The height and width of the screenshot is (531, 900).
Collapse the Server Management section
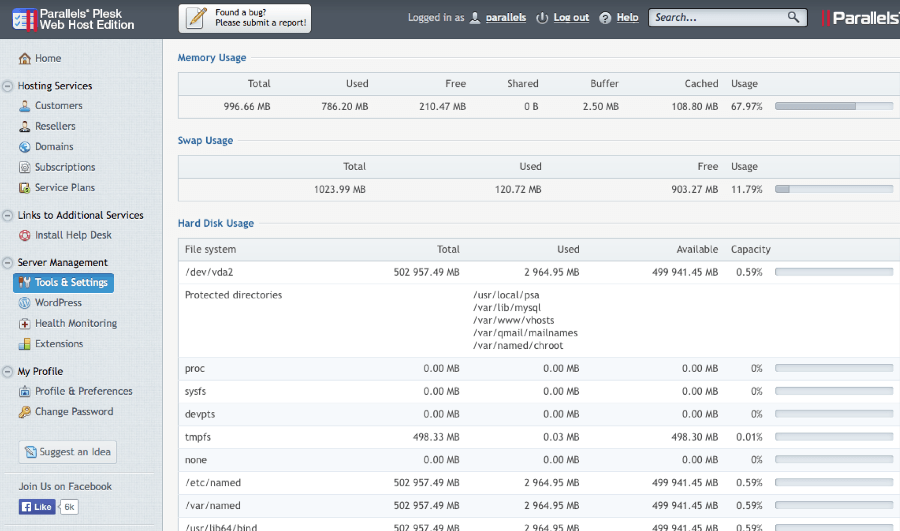click(7, 263)
